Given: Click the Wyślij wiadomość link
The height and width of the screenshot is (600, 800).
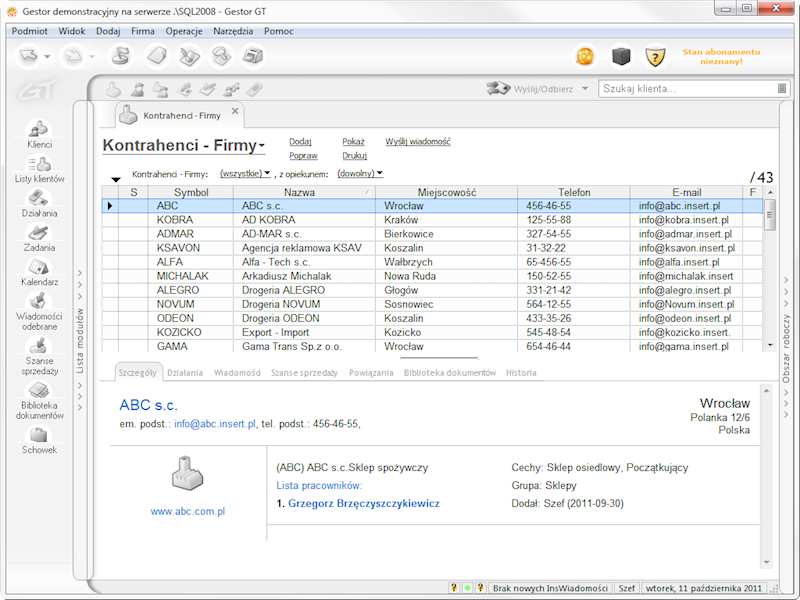Looking at the screenshot, I should (x=417, y=142).
